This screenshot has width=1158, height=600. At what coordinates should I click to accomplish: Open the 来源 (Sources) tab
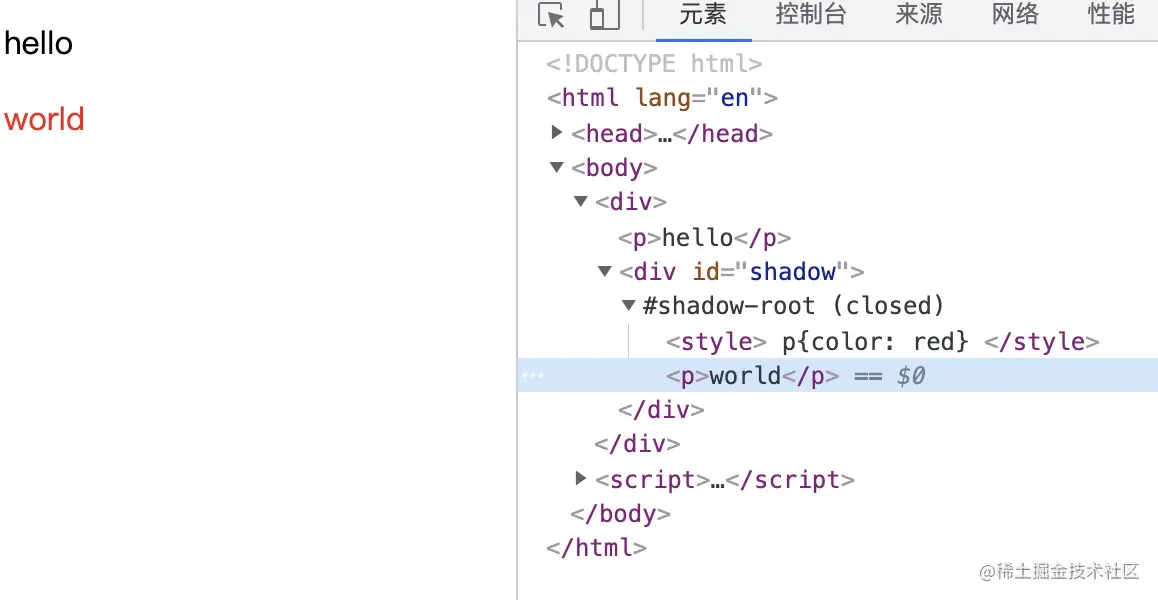tap(917, 15)
